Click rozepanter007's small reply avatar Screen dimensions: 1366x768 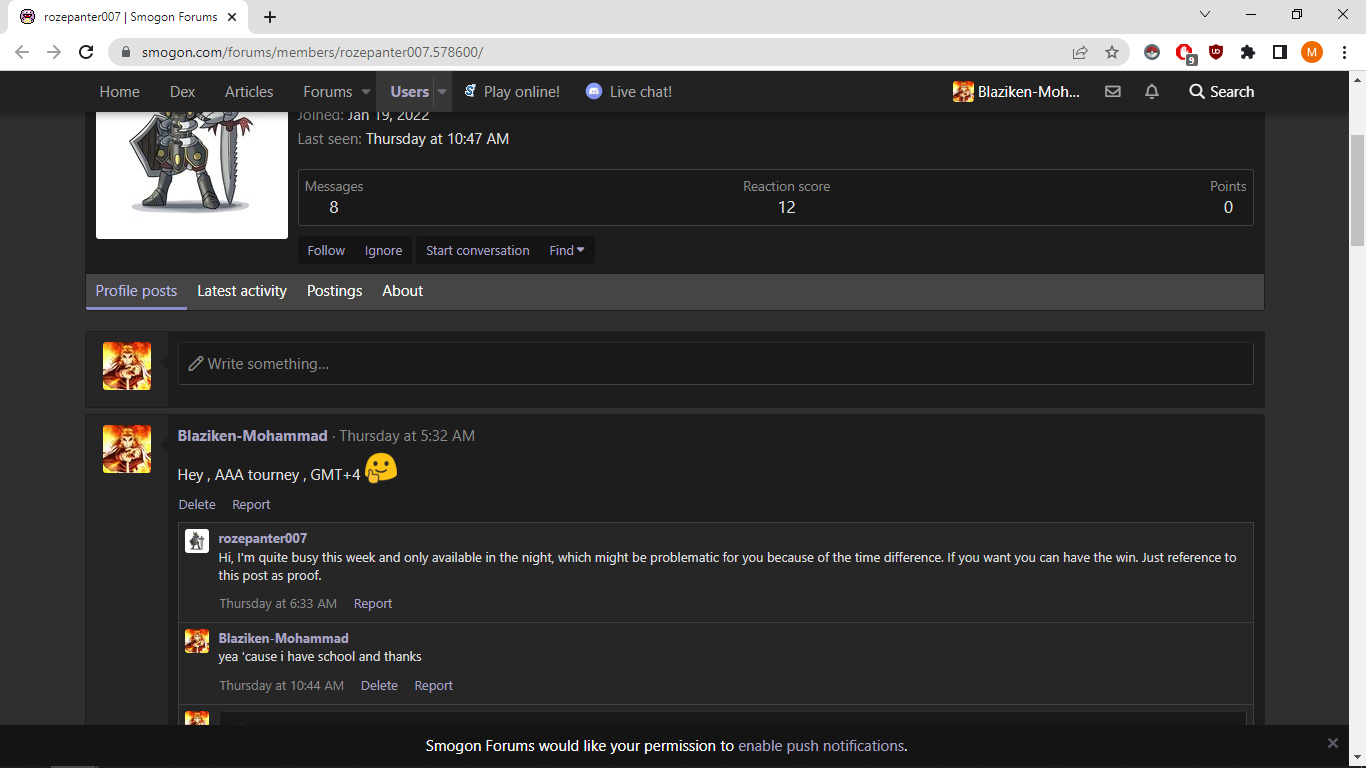click(197, 541)
